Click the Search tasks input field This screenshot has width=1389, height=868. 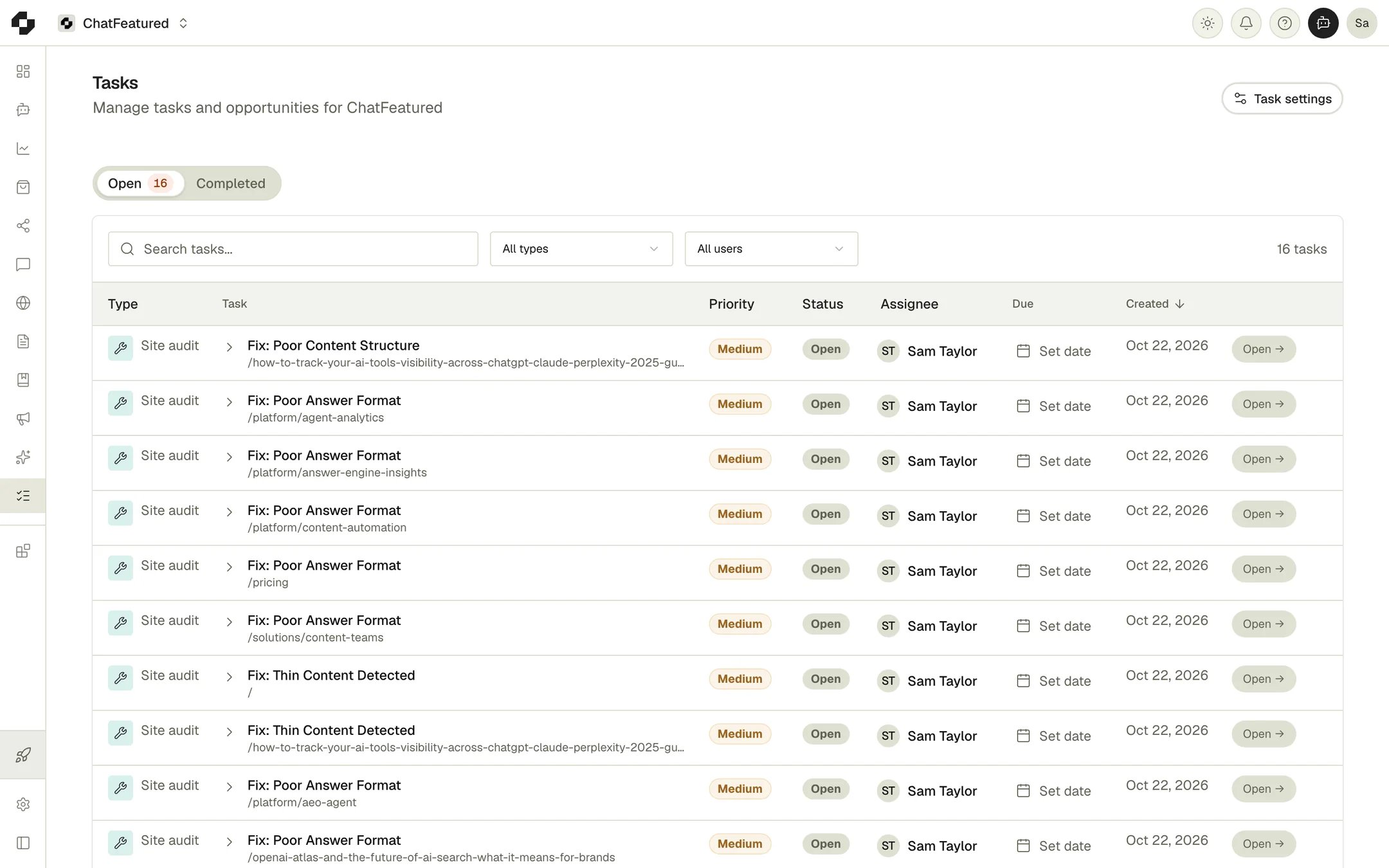click(293, 249)
